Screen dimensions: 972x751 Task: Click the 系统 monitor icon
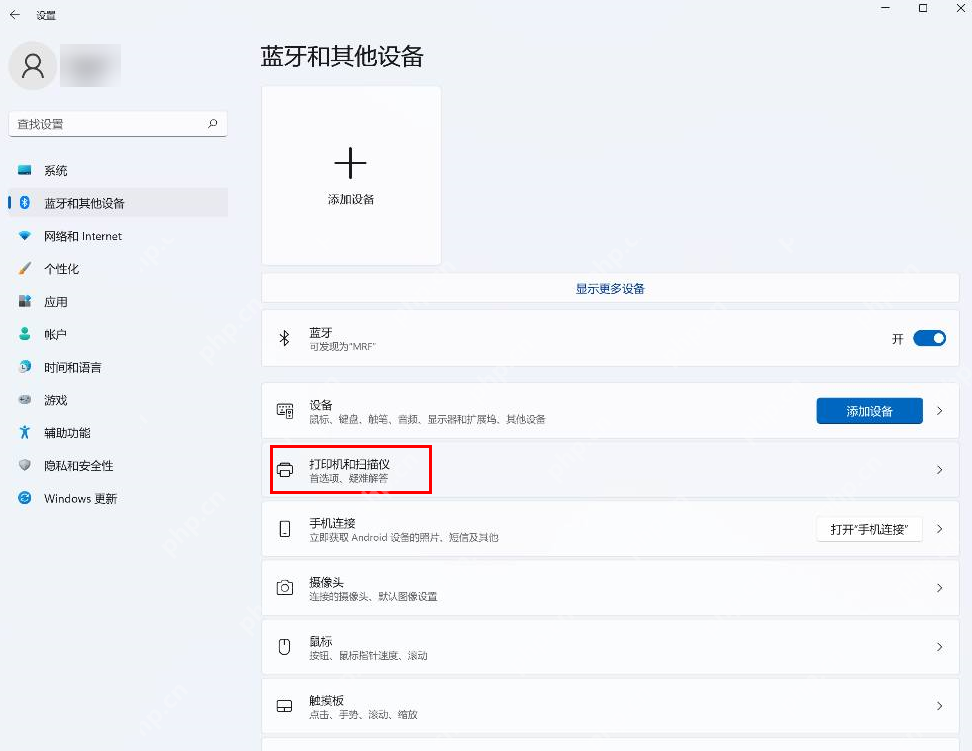[x=25, y=170]
